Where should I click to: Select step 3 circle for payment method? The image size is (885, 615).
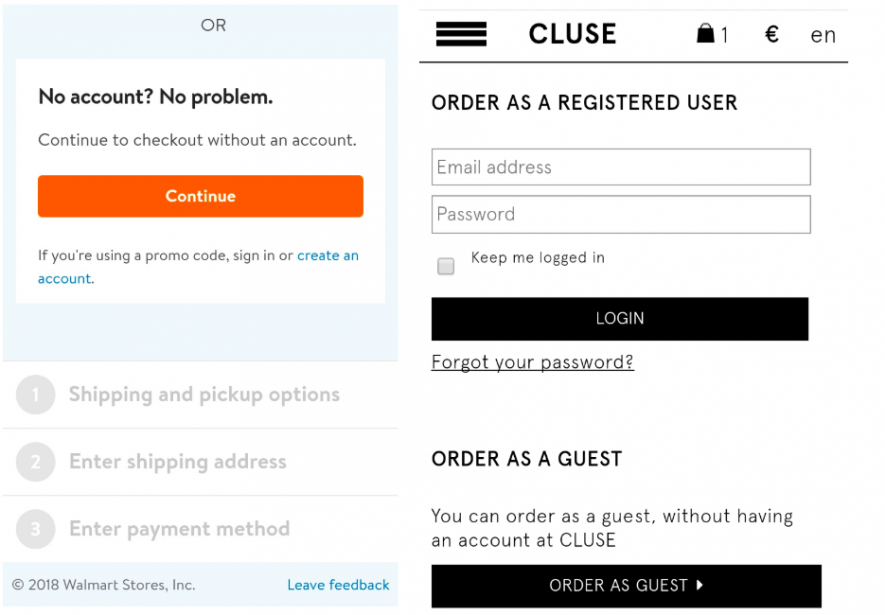point(36,529)
